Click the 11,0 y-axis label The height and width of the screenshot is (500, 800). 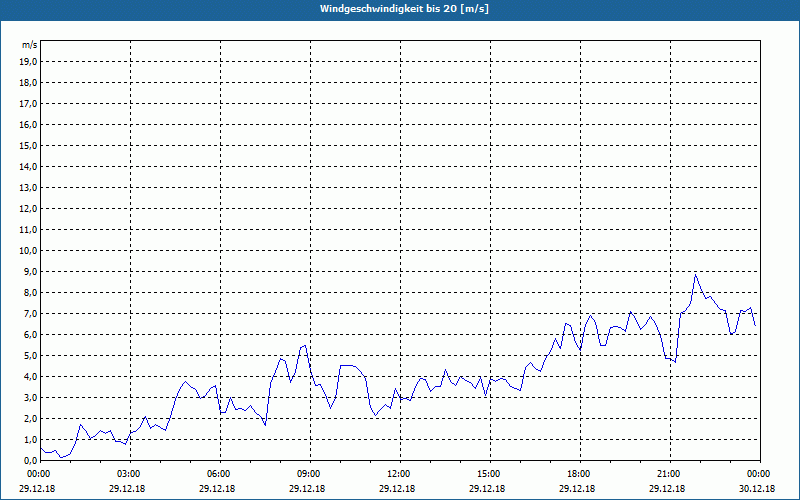(28, 230)
